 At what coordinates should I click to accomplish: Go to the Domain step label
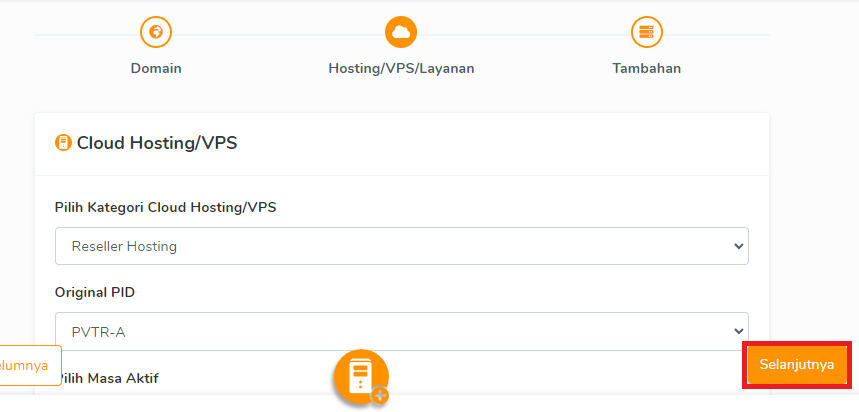(156, 69)
